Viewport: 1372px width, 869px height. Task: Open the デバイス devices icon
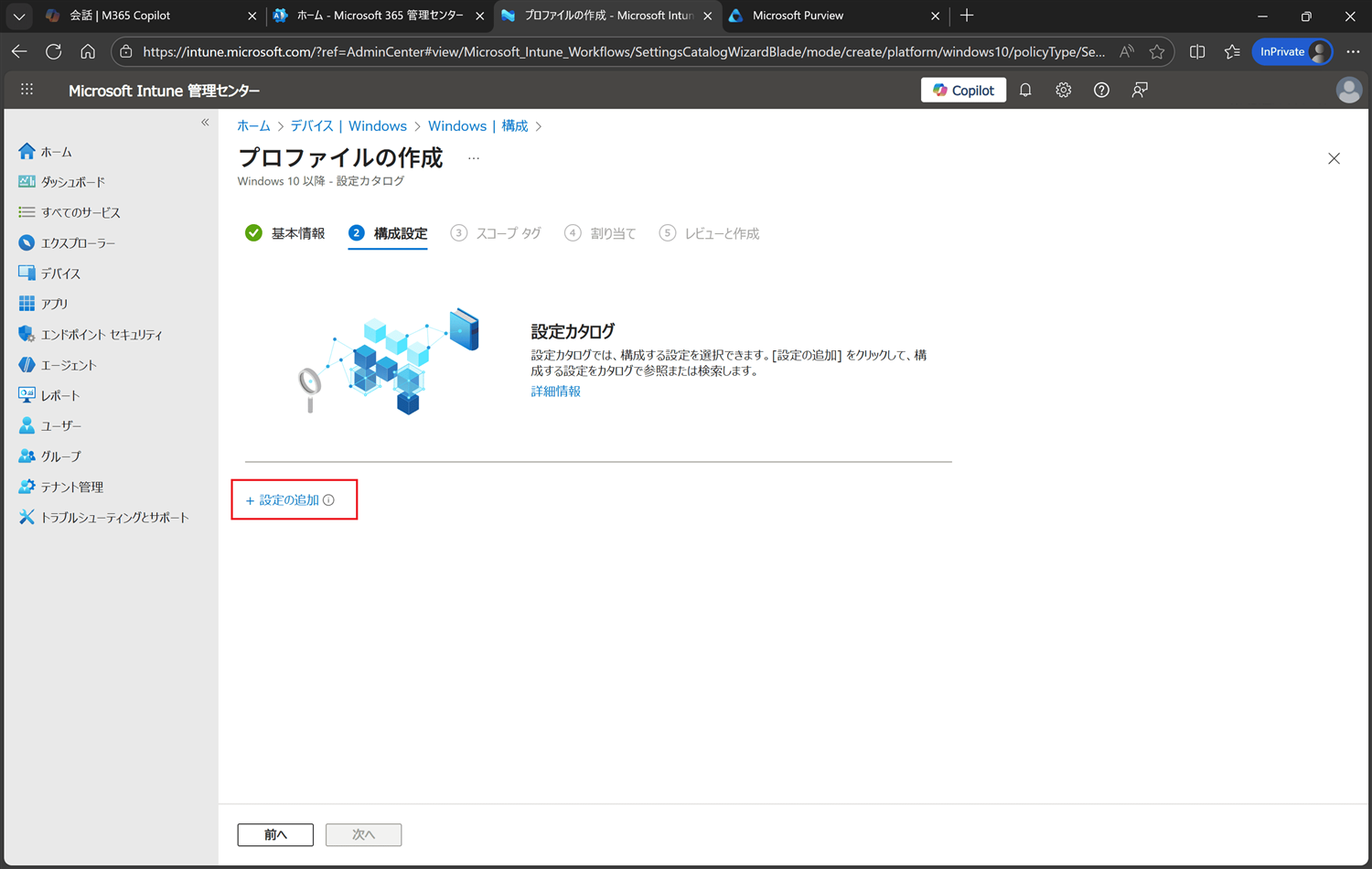(27, 273)
